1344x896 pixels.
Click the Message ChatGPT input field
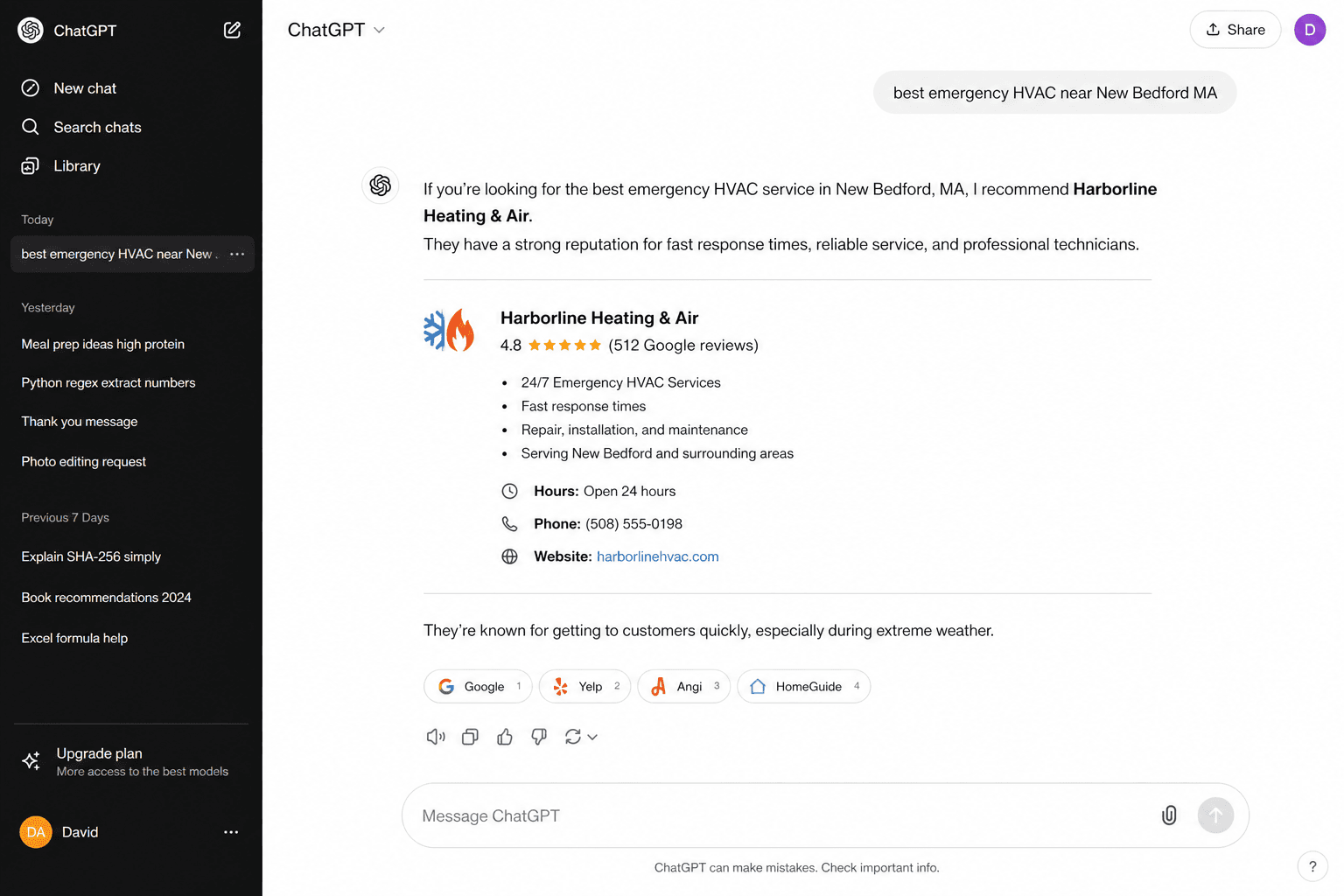pyautogui.click(x=779, y=815)
